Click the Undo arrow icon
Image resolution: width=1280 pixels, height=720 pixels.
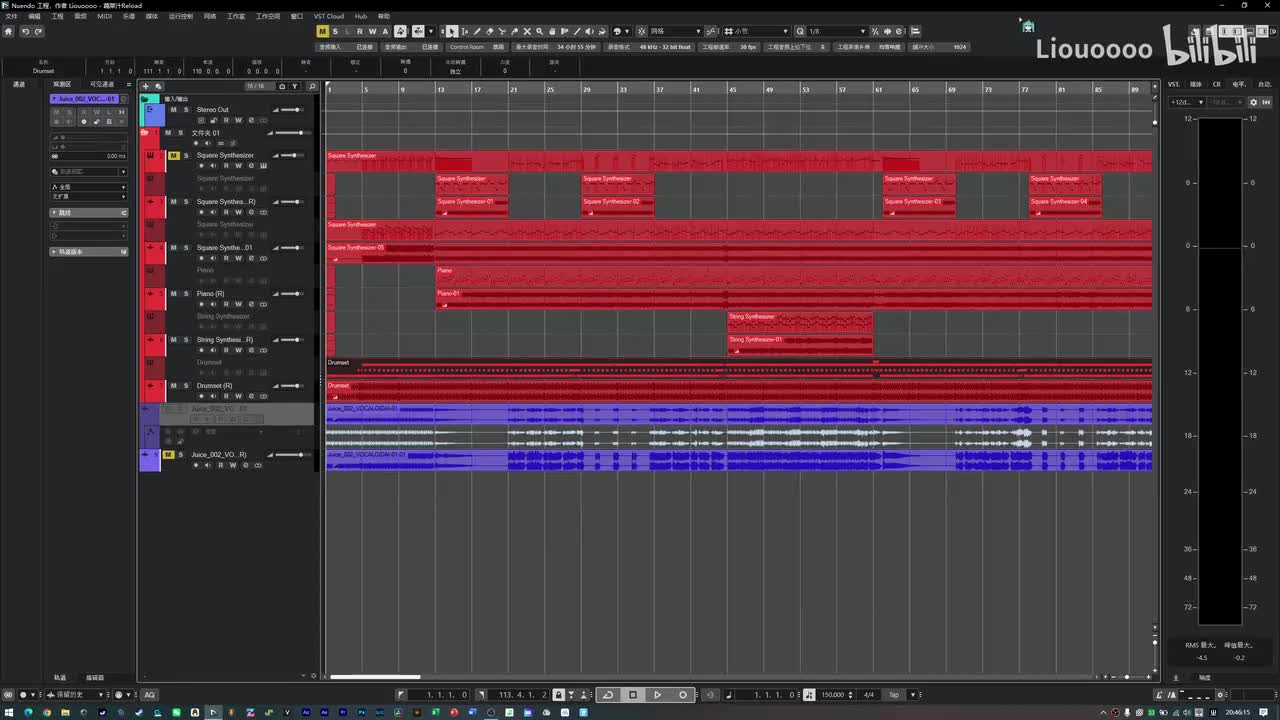[25, 31]
